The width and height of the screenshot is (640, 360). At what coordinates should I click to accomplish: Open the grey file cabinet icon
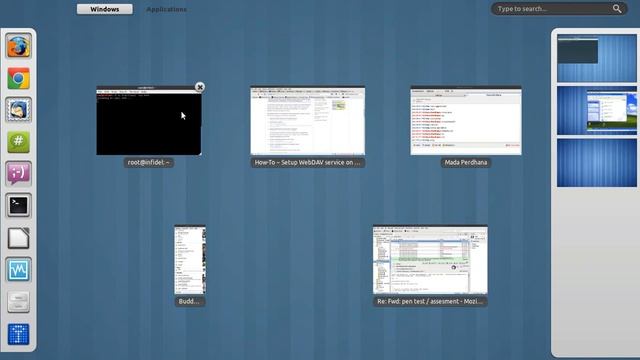click(18, 302)
